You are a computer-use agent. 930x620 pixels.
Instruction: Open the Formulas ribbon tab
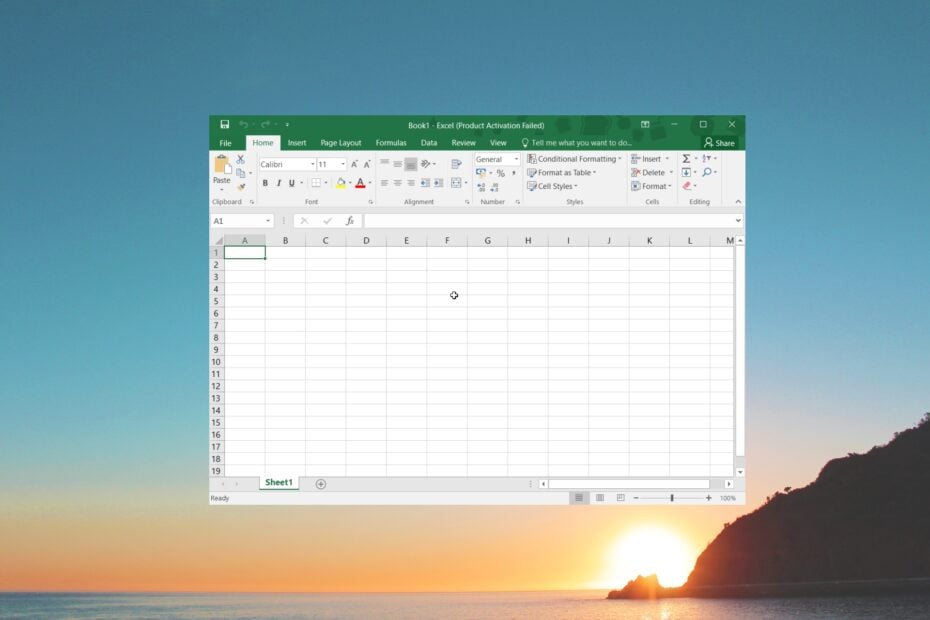coord(391,143)
